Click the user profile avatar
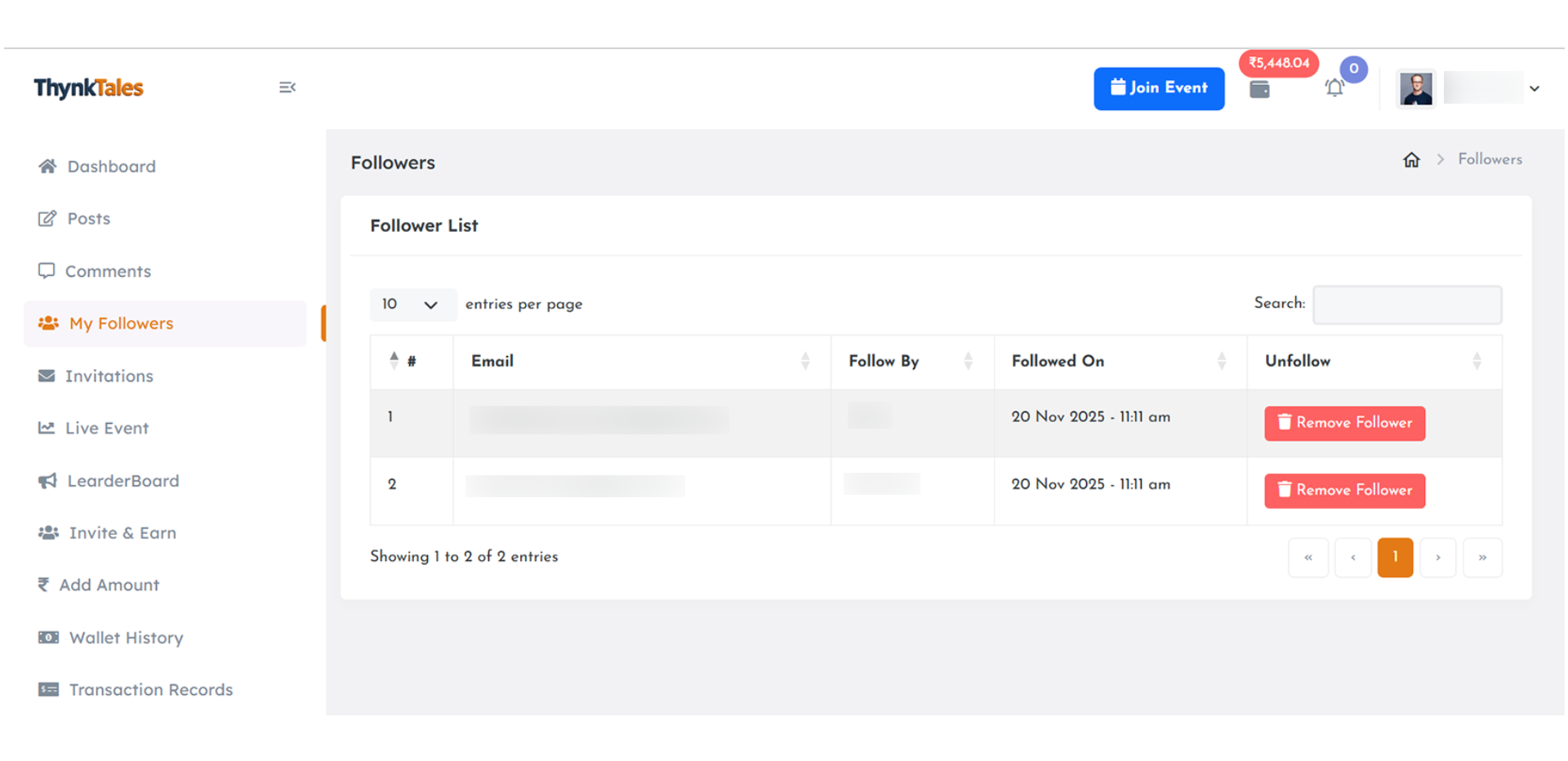Image resolution: width=1568 pixels, height=761 pixels. (1416, 88)
